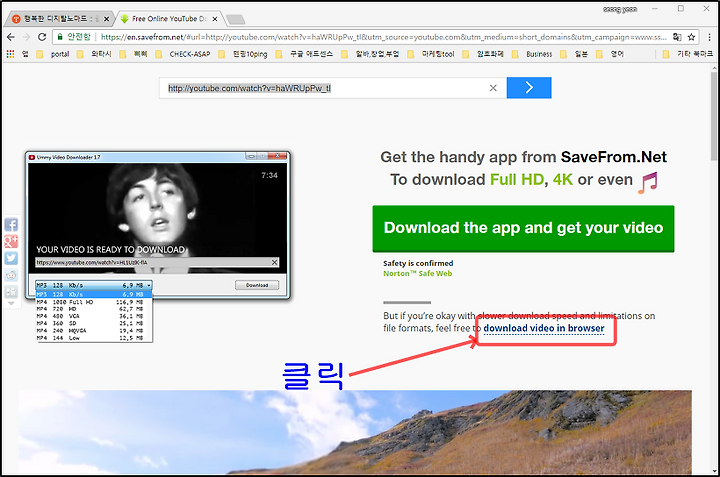Expand more share options arrow
Screen dimensions: 720x477
[x=11, y=303]
